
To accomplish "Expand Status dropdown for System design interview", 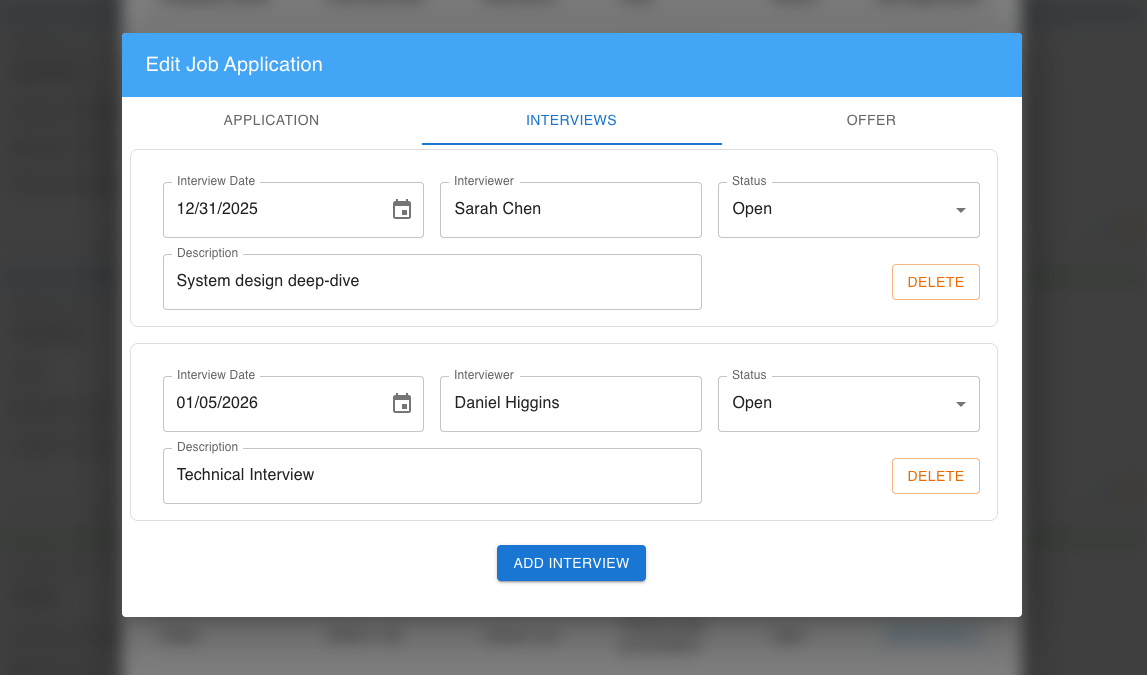I will coord(847,210).
